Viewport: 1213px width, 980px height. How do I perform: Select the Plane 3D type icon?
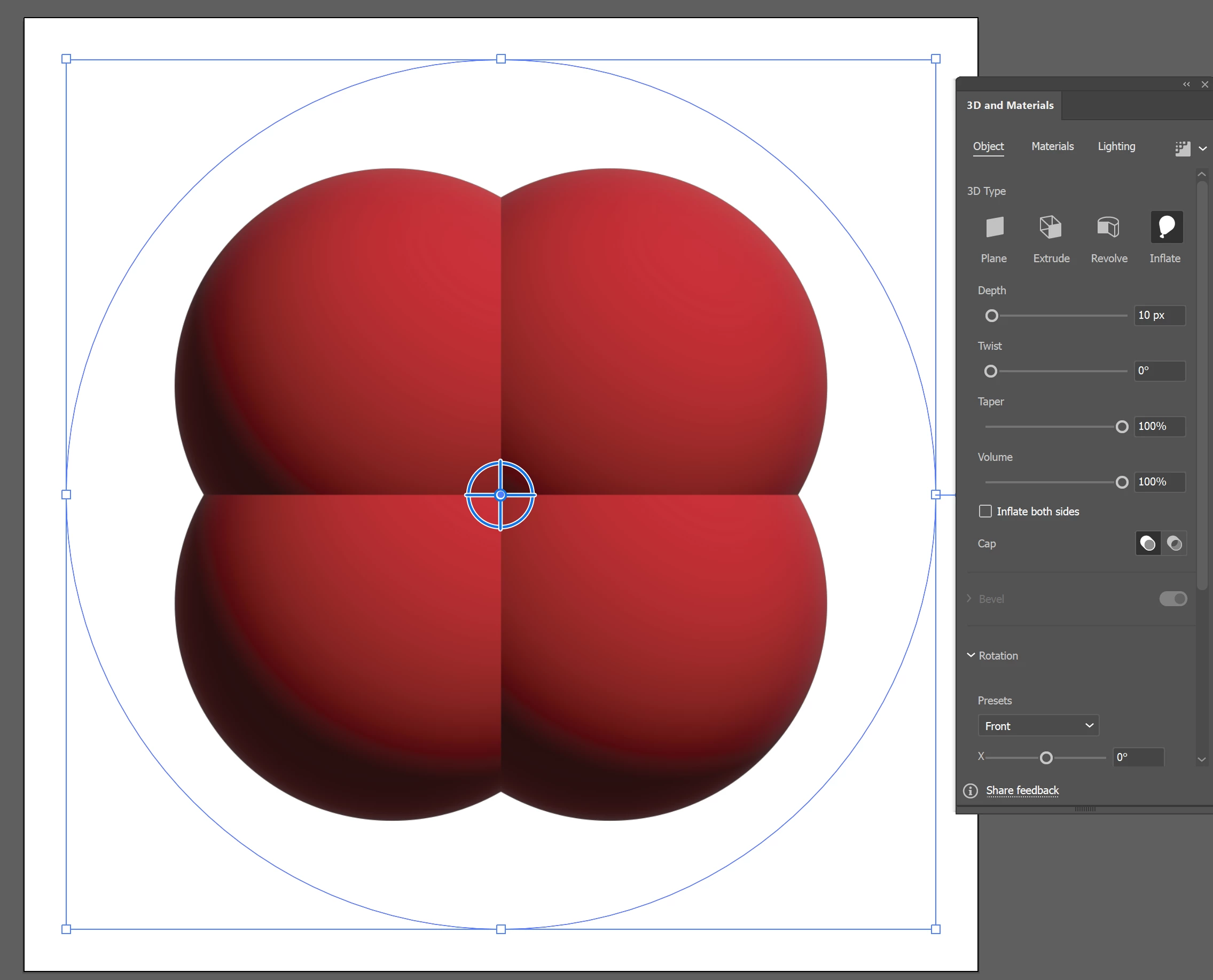pos(994,228)
